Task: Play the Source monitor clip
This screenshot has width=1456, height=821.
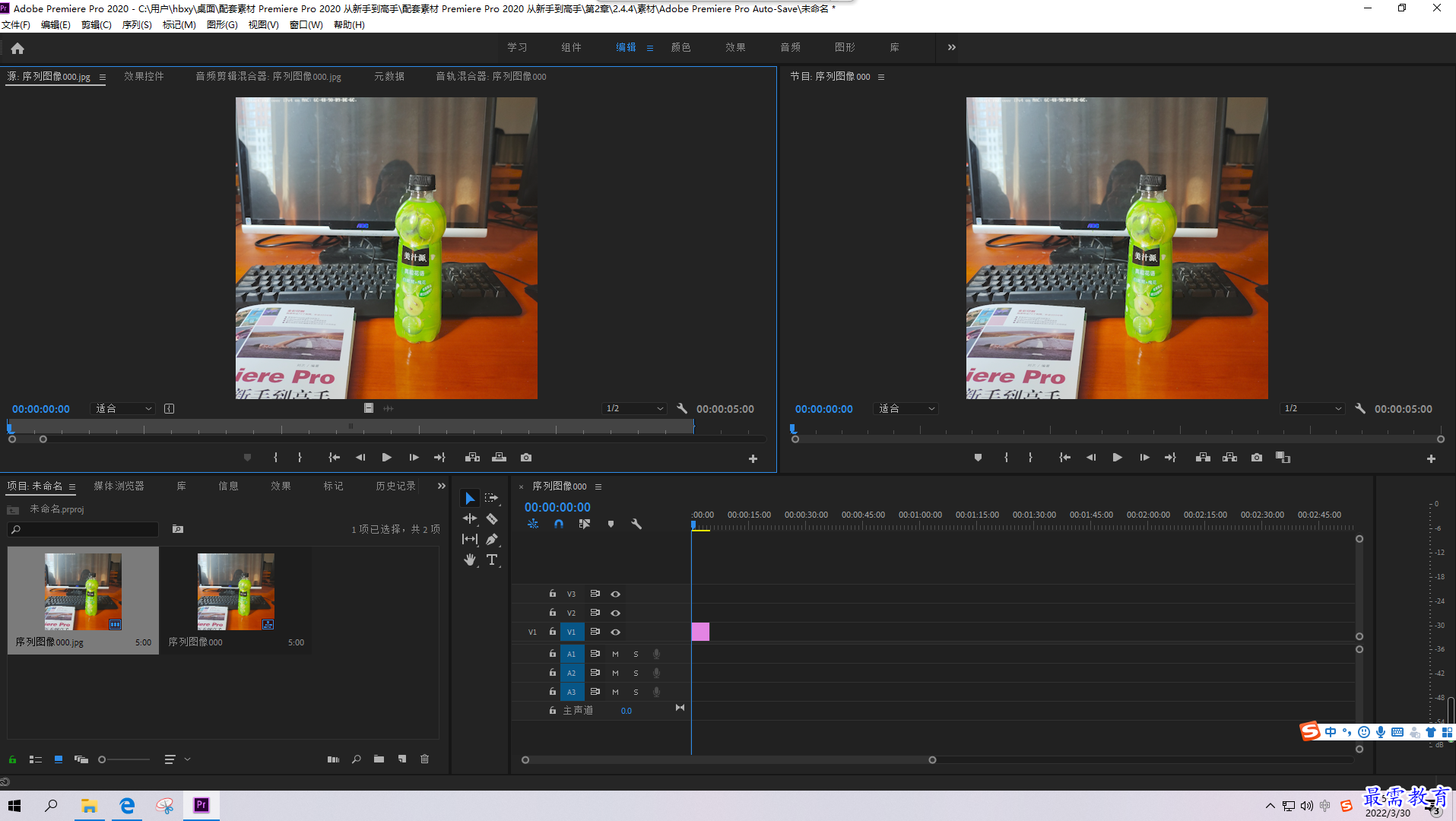Action: (386, 458)
